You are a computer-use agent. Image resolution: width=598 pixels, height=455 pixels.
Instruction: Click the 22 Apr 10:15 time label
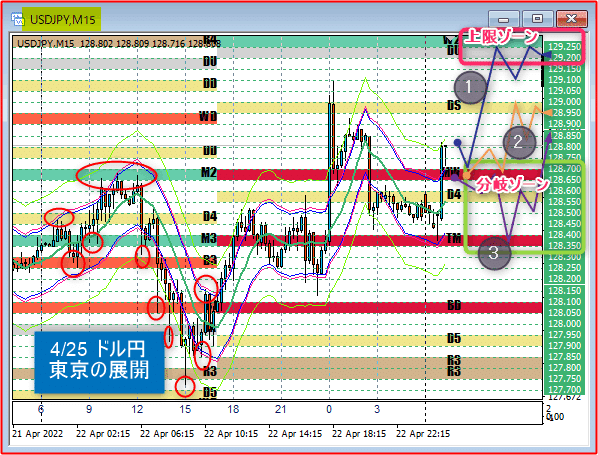click(x=231, y=434)
